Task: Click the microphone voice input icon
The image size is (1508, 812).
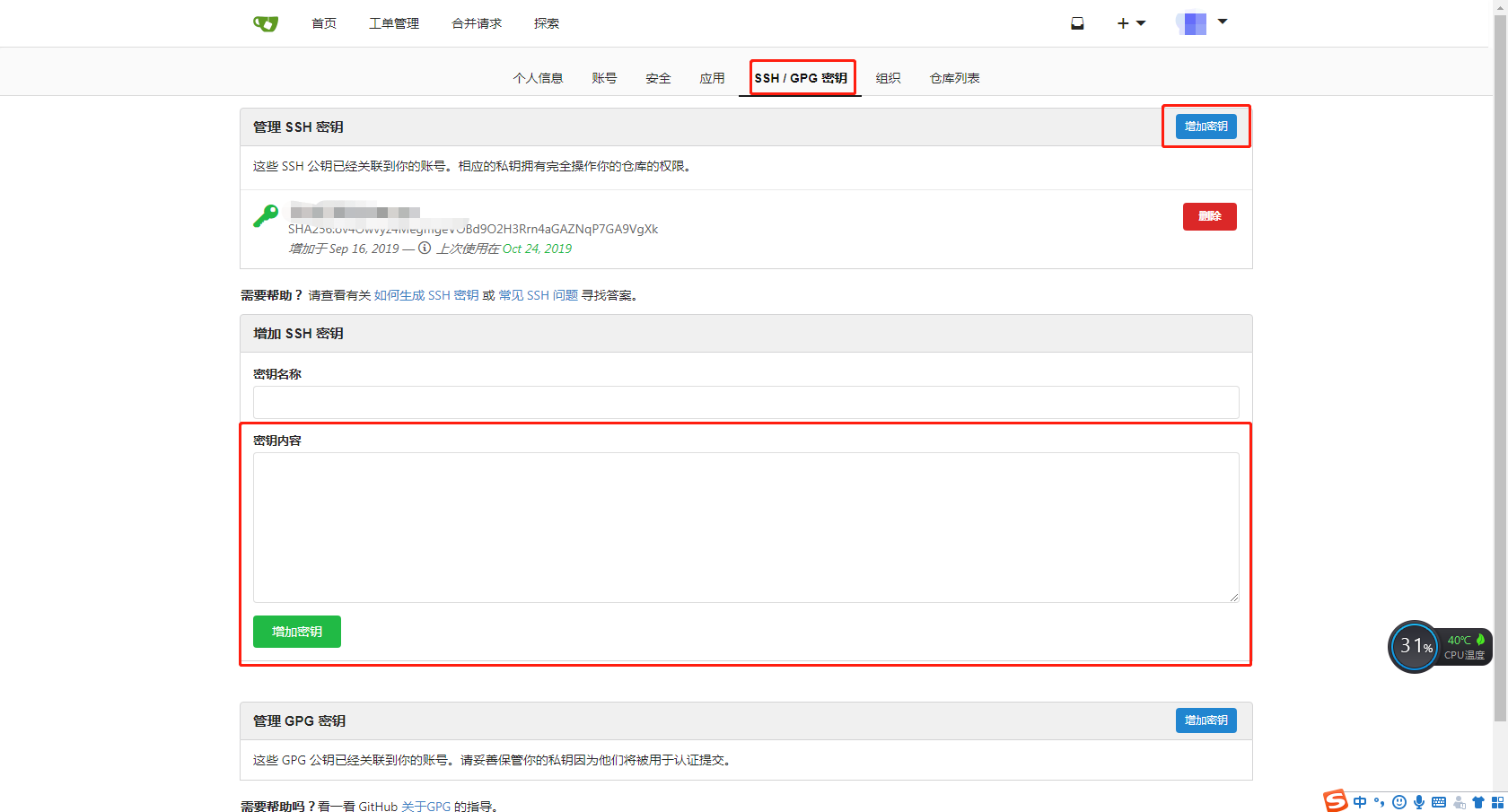Action: [x=1419, y=802]
